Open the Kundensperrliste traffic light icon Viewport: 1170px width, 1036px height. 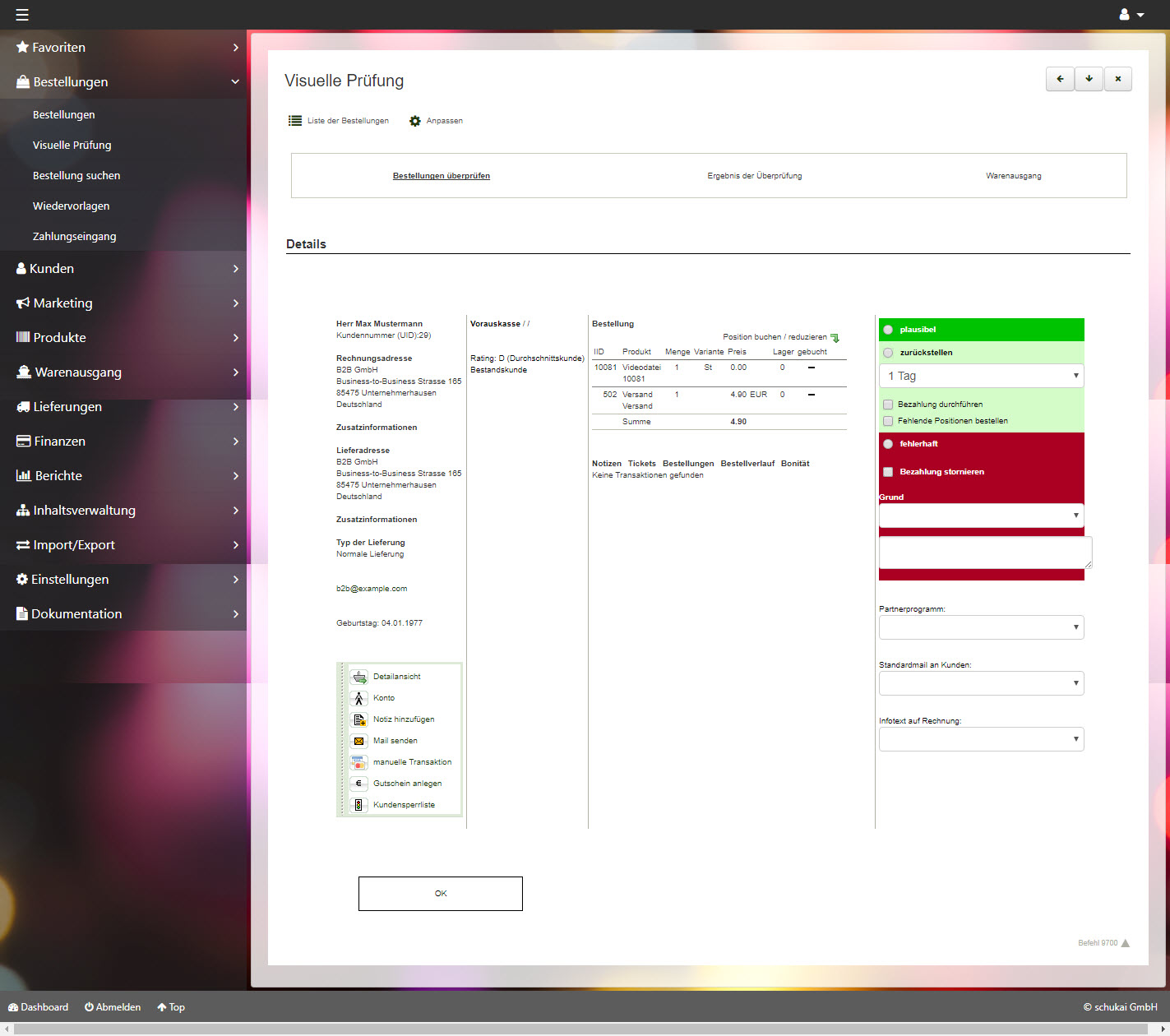pos(358,805)
